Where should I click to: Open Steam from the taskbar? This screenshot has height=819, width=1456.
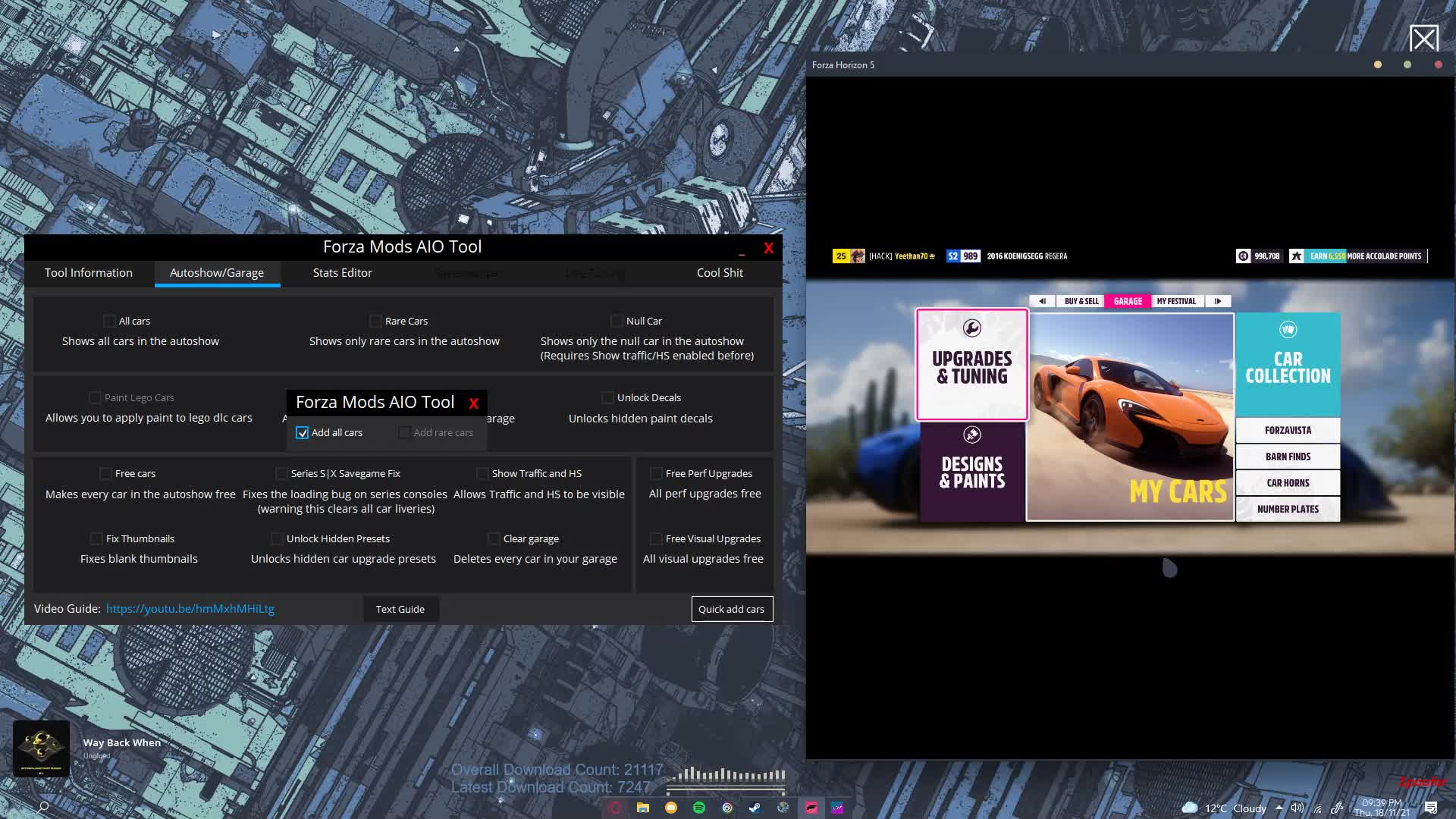pyautogui.click(x=755, y=808)
